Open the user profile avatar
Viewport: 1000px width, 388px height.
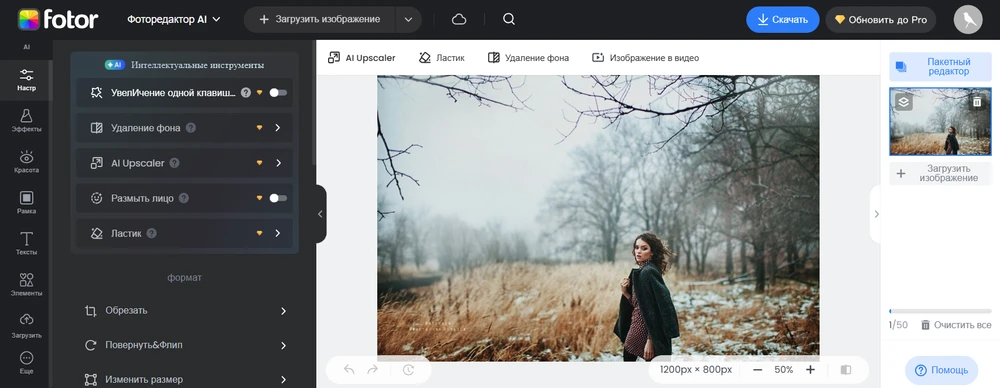(967, 20)
